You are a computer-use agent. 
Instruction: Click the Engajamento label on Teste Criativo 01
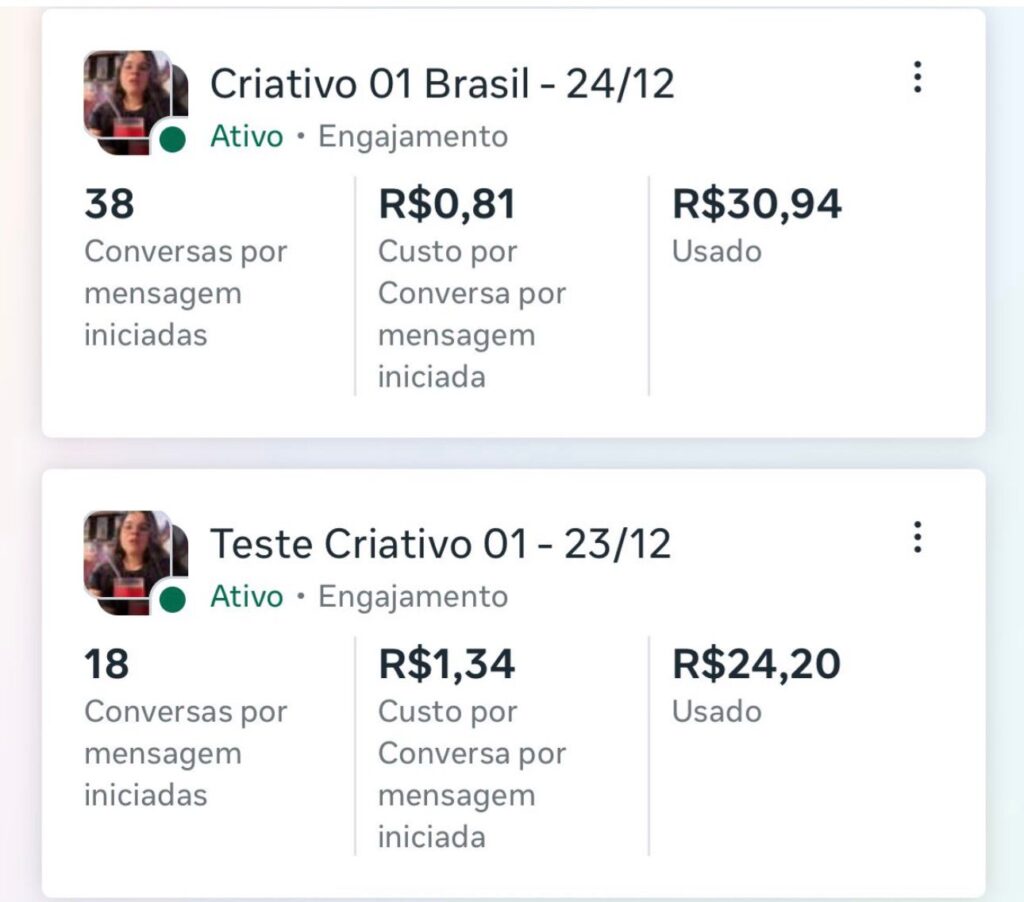[x=412, y=597]
